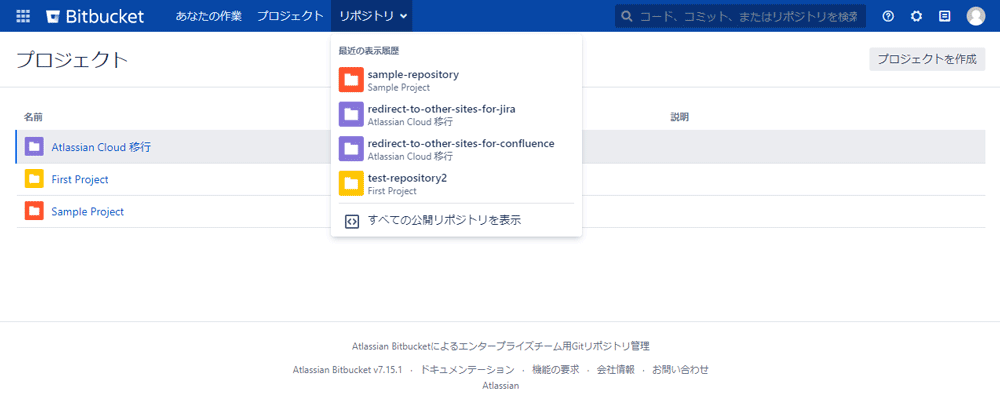This screenshot has width=1000, height=397.
Task: Click the code icon beside すべての公開リポジトリを表示
Action: click(351, 221)
